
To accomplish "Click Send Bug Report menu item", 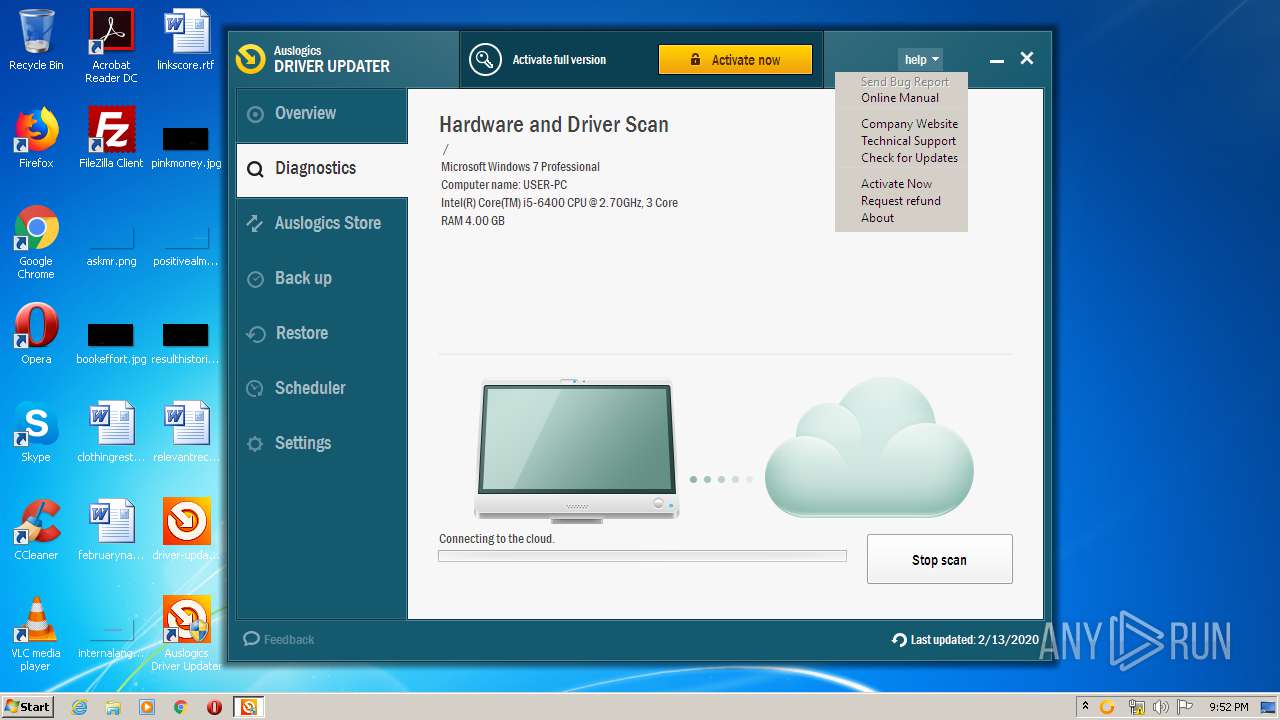I will [905, 82].
